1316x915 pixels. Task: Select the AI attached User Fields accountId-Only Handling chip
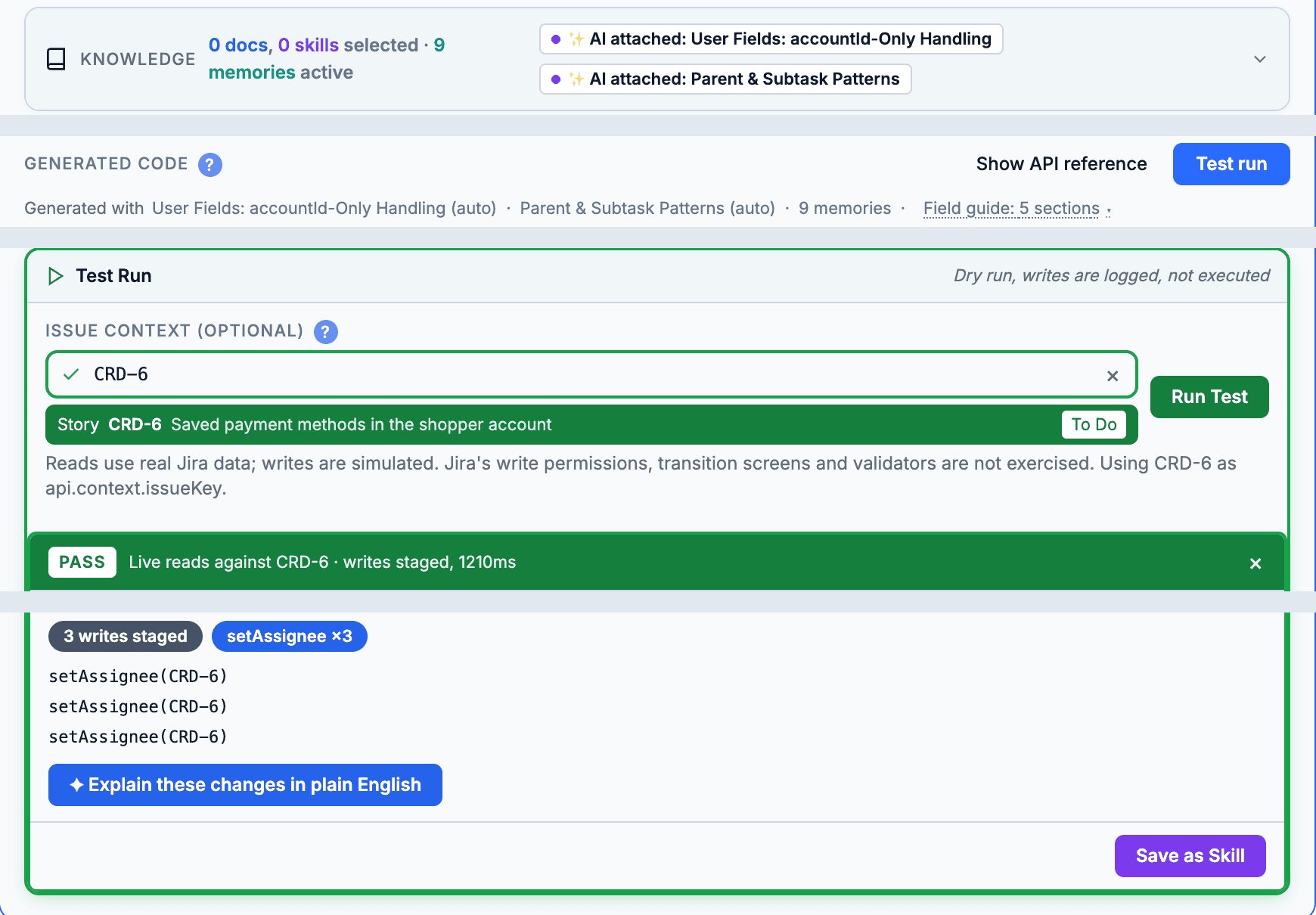[771, 39]
